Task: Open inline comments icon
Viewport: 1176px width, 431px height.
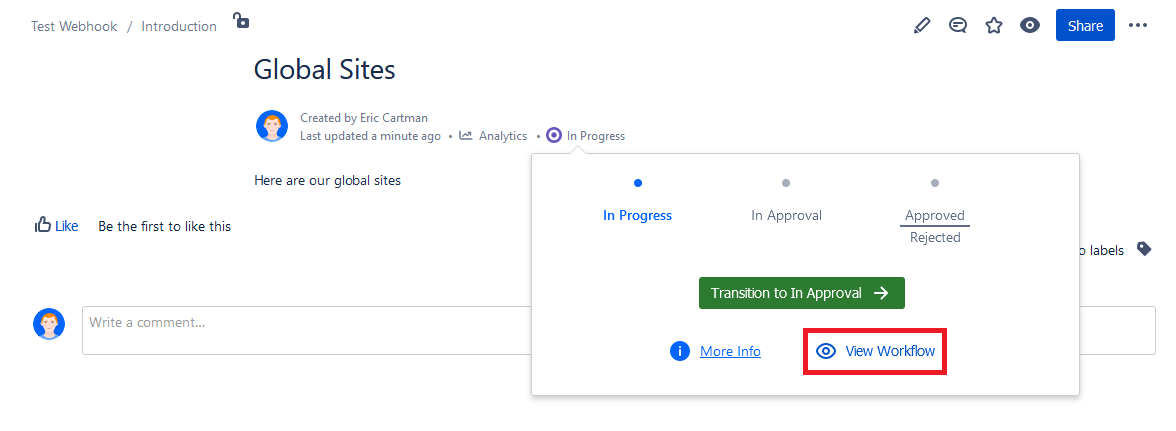Action: tap(958, 26)
